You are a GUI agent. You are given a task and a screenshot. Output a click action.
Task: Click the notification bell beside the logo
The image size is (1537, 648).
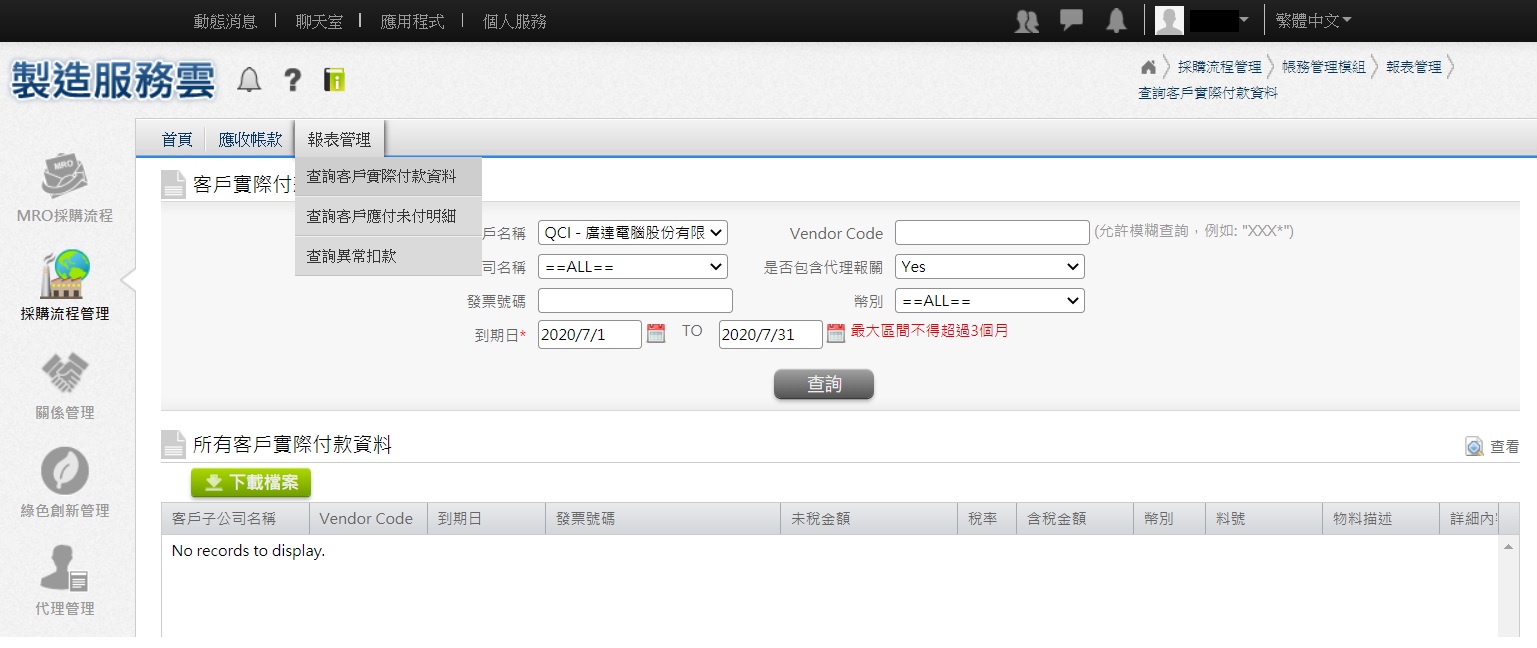(249, 80)
